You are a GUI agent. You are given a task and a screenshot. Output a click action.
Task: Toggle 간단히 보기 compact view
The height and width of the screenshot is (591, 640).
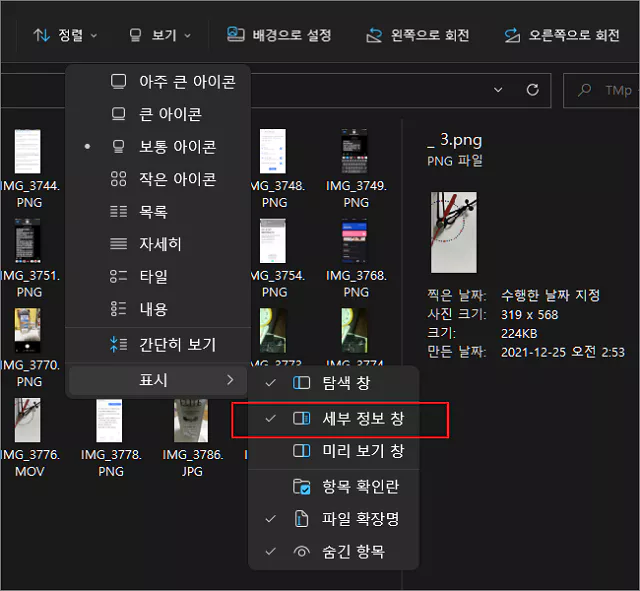(158, 345)
